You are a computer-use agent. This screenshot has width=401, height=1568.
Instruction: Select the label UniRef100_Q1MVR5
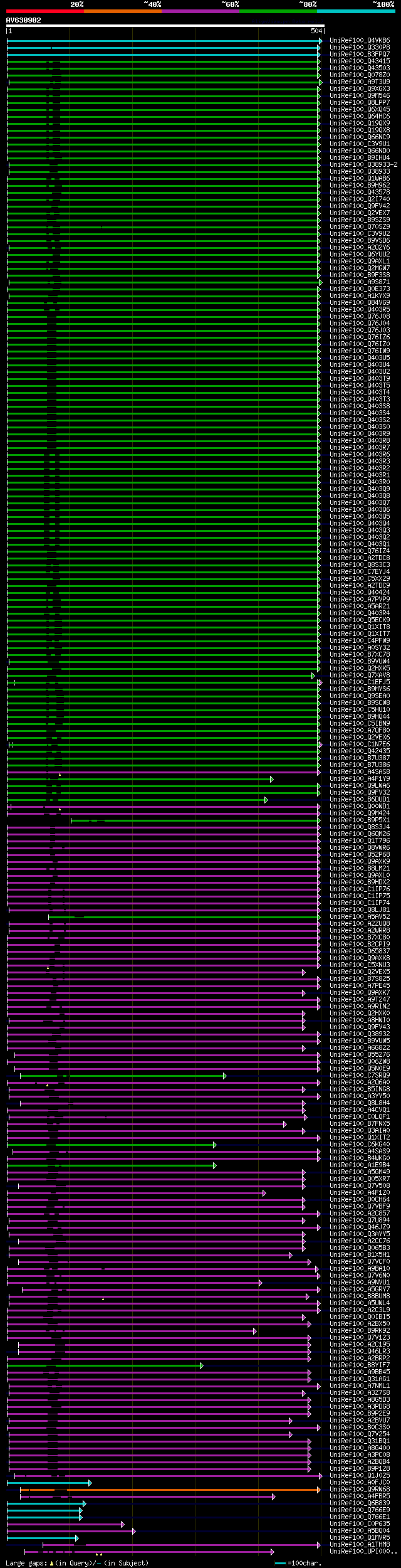pos(360,1538)
